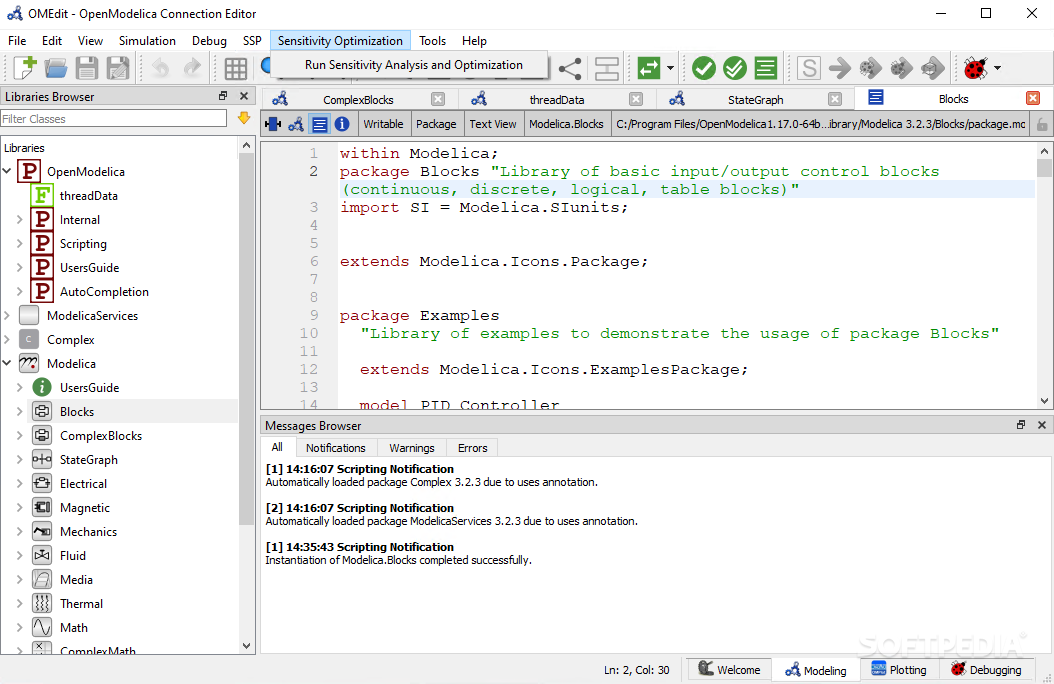Switch to the StateGraph tab
Image resolution: width=1054 pixels, height=684 pixels.
(x=756, y=99)
